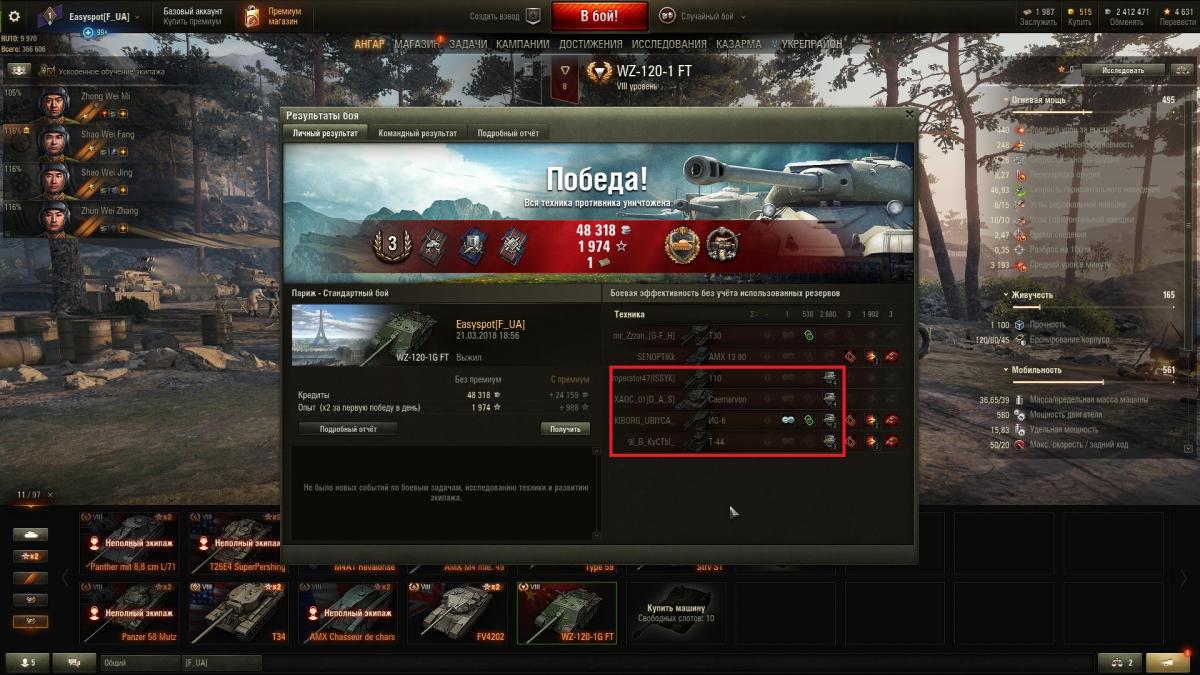Click the barracks crew icon above crew list
This screenshot has width=1200, height=675.
click(x=19, y=70)
